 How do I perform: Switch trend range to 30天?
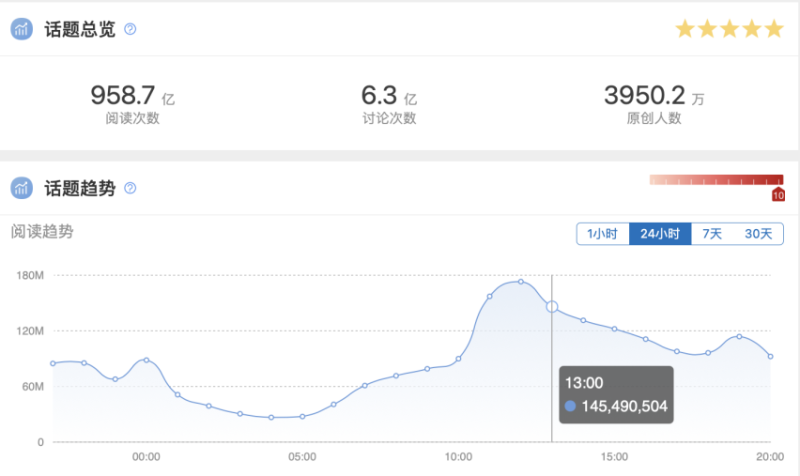[758, 234]
